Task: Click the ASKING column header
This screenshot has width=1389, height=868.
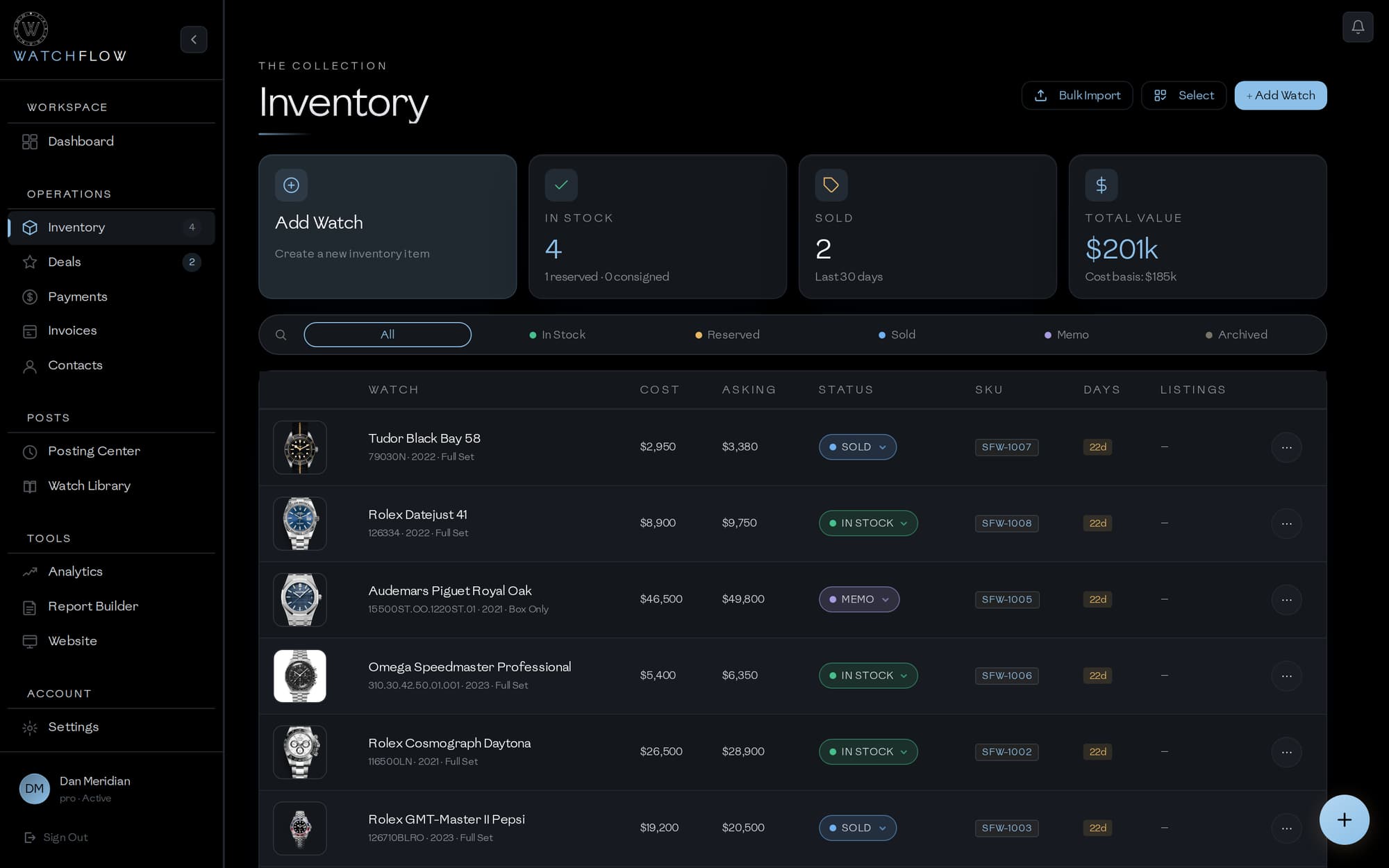Action: [x=749, y=390]
